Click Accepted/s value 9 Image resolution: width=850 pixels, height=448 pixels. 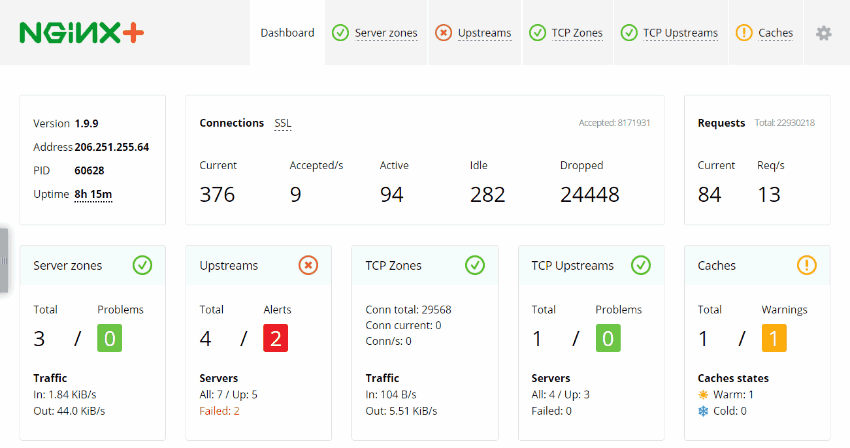[x=295, y=195]
